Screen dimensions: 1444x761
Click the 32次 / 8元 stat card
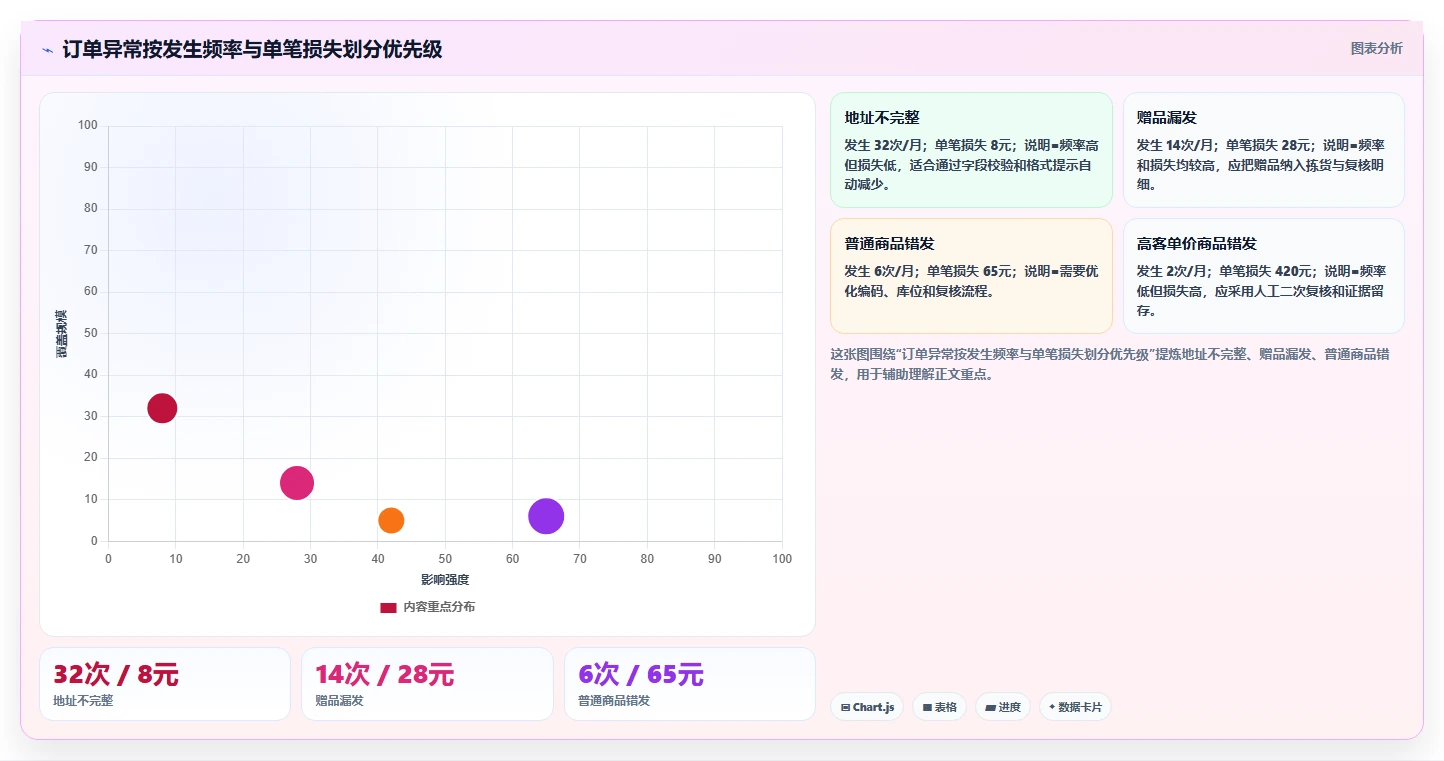pyautogui.click(x=165, y=684)
